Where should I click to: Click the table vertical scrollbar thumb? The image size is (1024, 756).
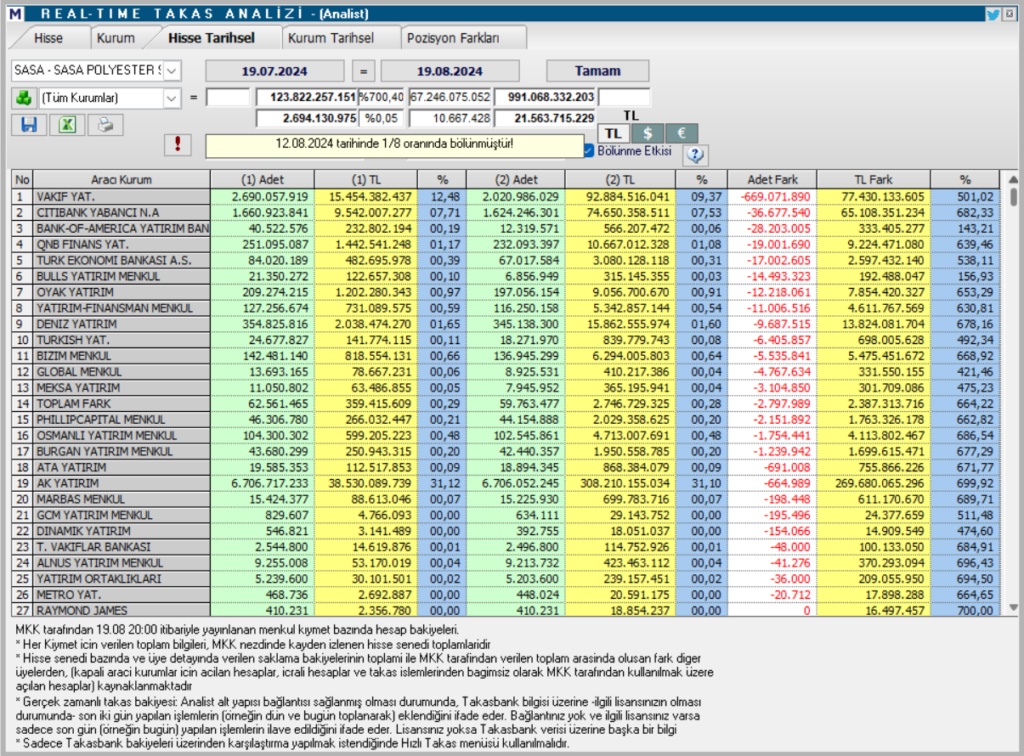[1013, 197]
